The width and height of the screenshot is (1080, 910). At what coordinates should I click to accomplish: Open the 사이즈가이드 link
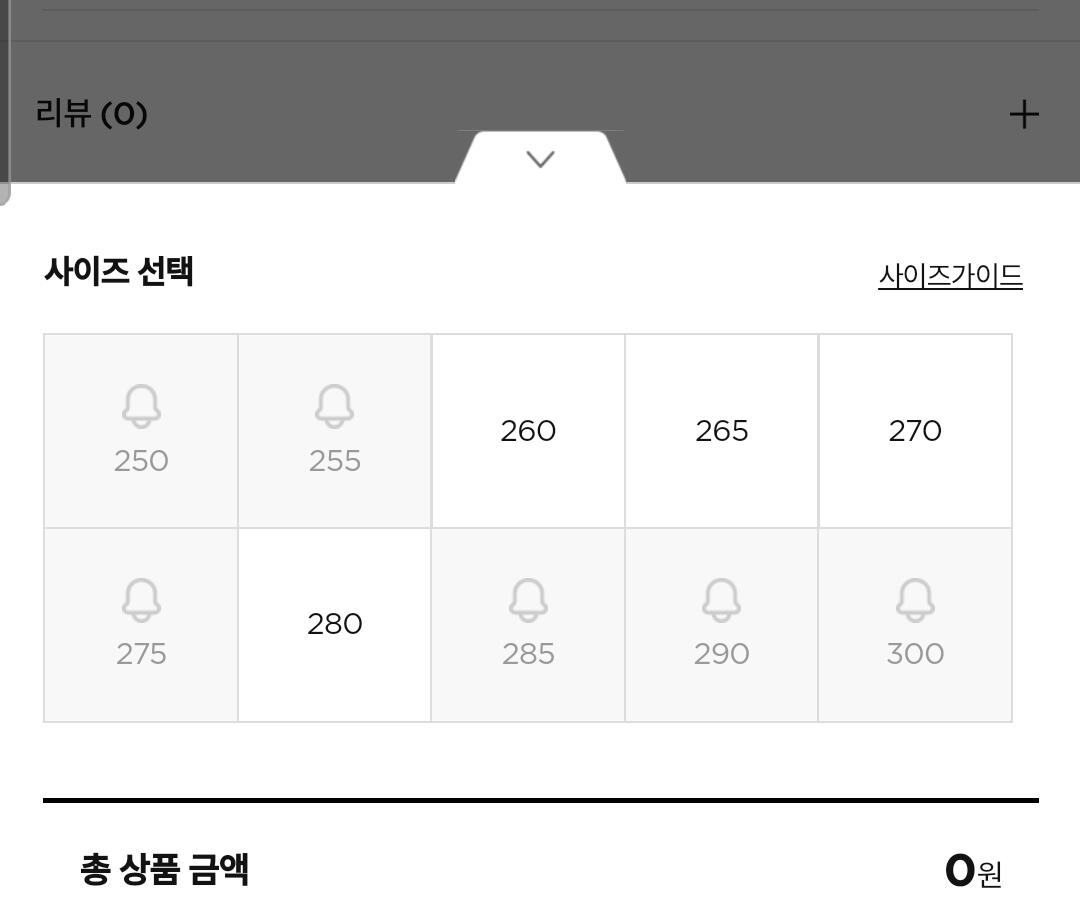[950, 275]
